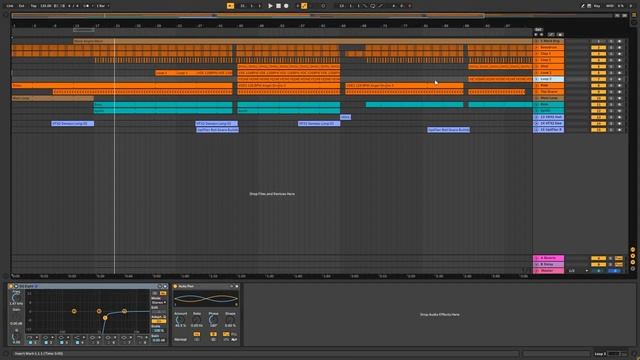The image size is (640, 360).
Task: Deactivate the A Reverb track activator
Action: tap(598, 258)
